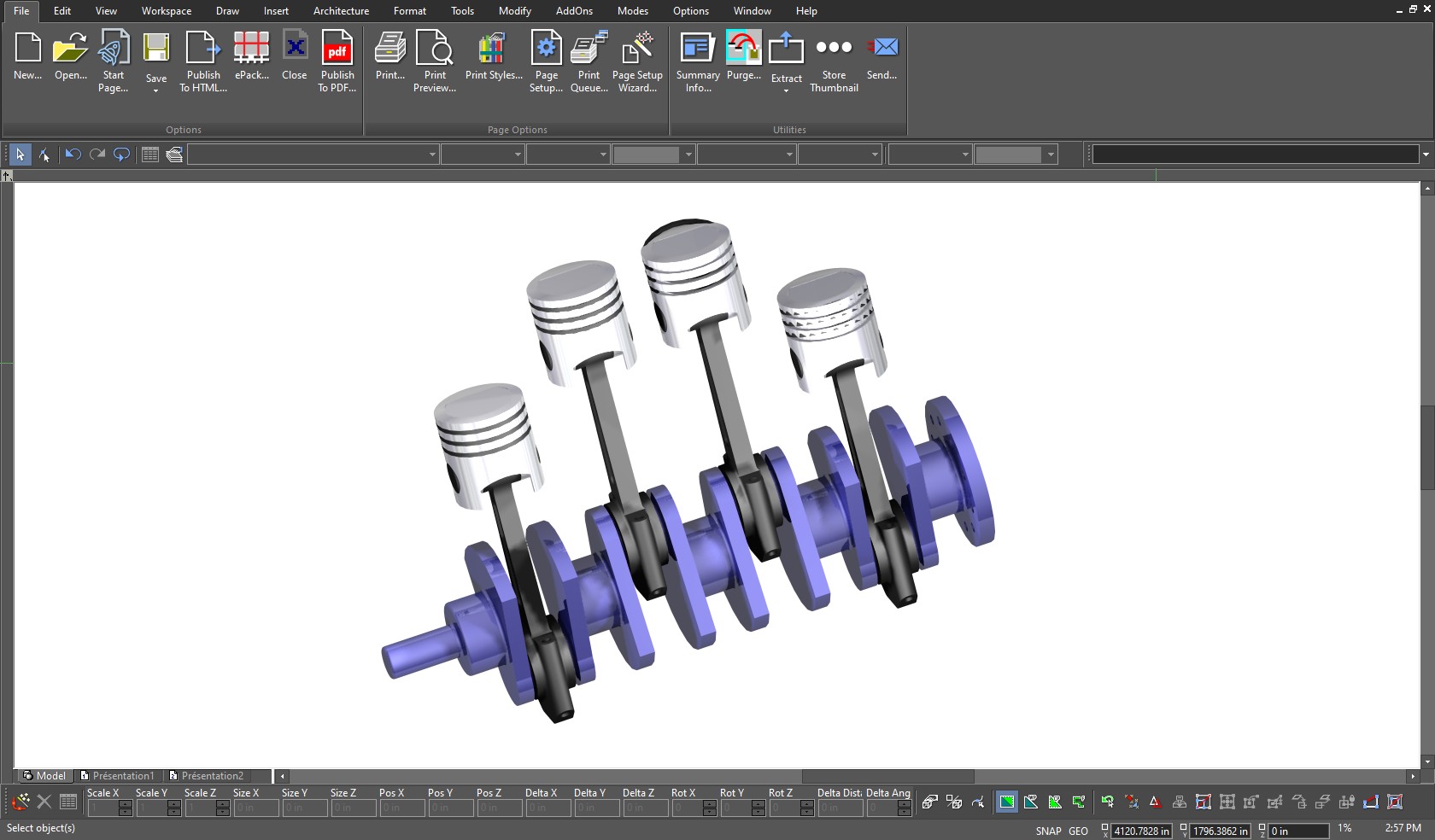Open the first property dropdown on the inspector bar
1435x840 pixels.
click(x=431, y=155)
